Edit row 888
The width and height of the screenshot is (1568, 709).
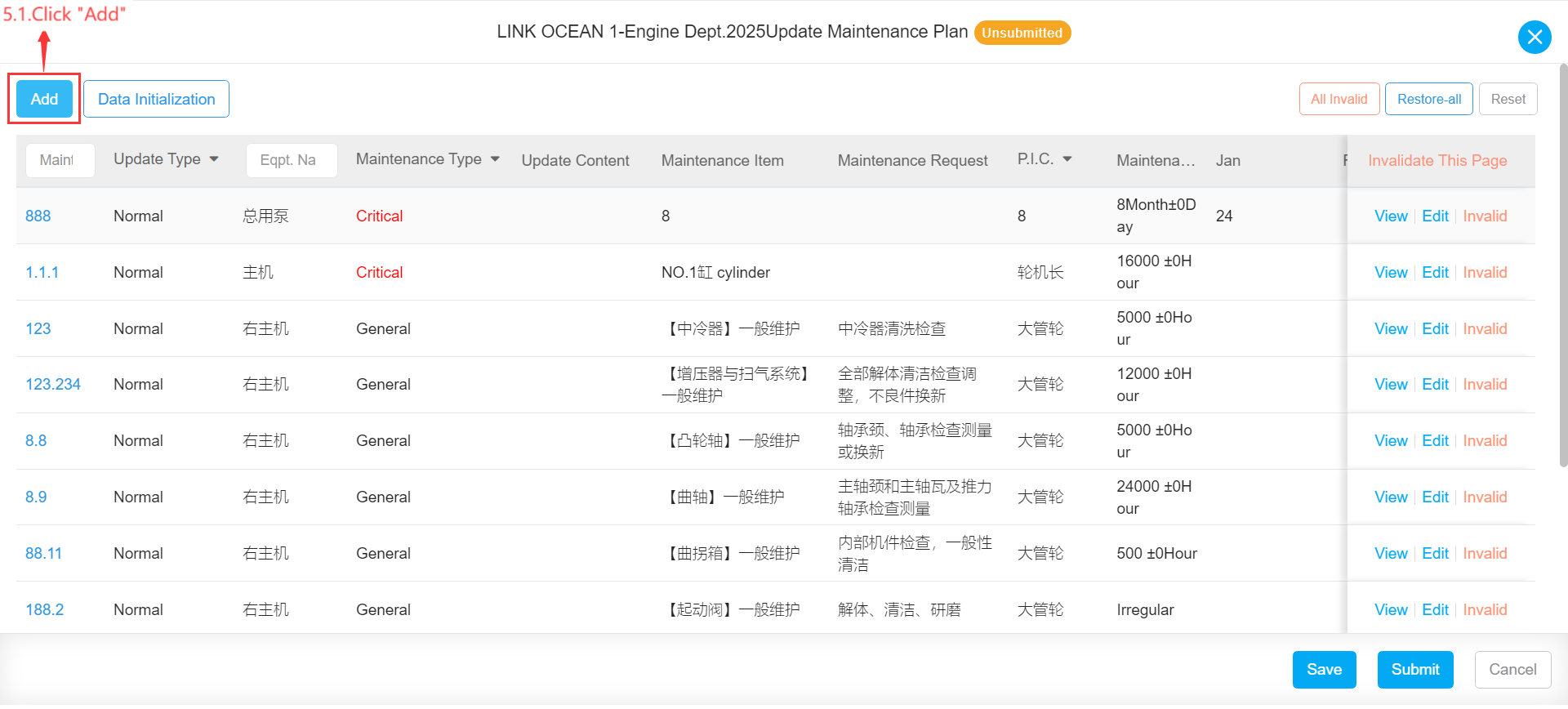1435,216
